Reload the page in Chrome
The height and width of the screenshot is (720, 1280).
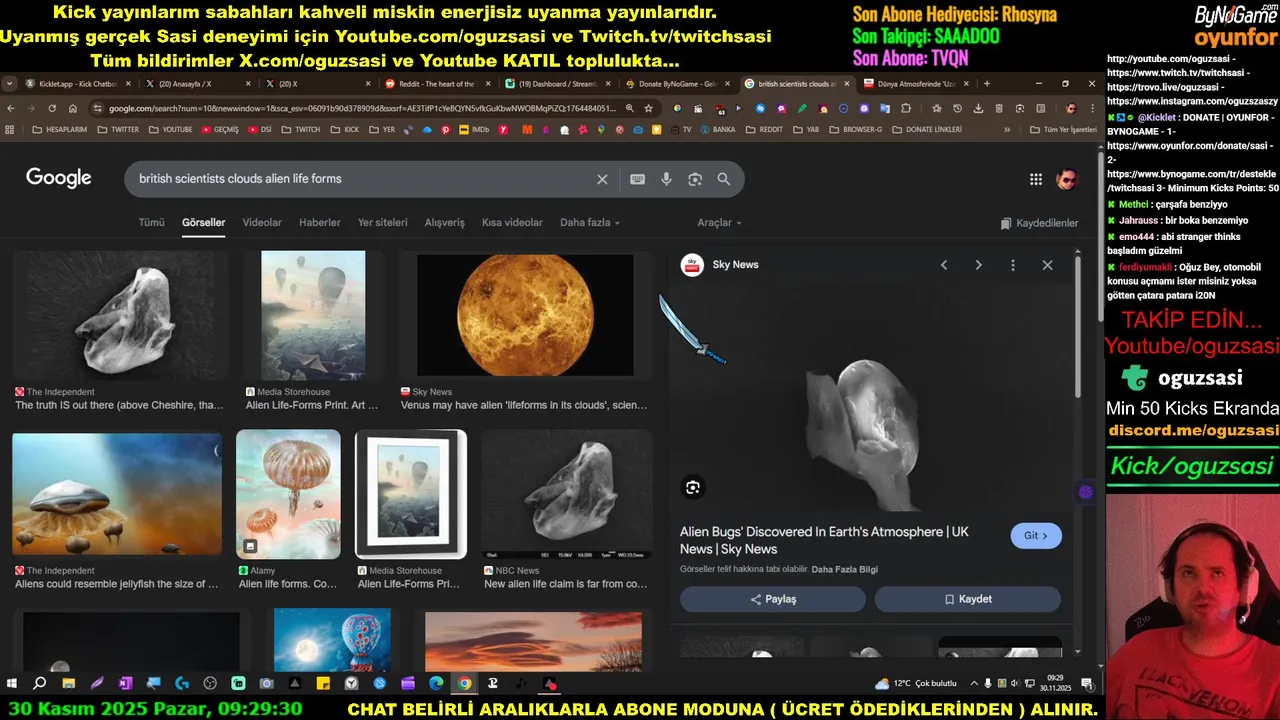pyautogui.click(x=51, y=108)
